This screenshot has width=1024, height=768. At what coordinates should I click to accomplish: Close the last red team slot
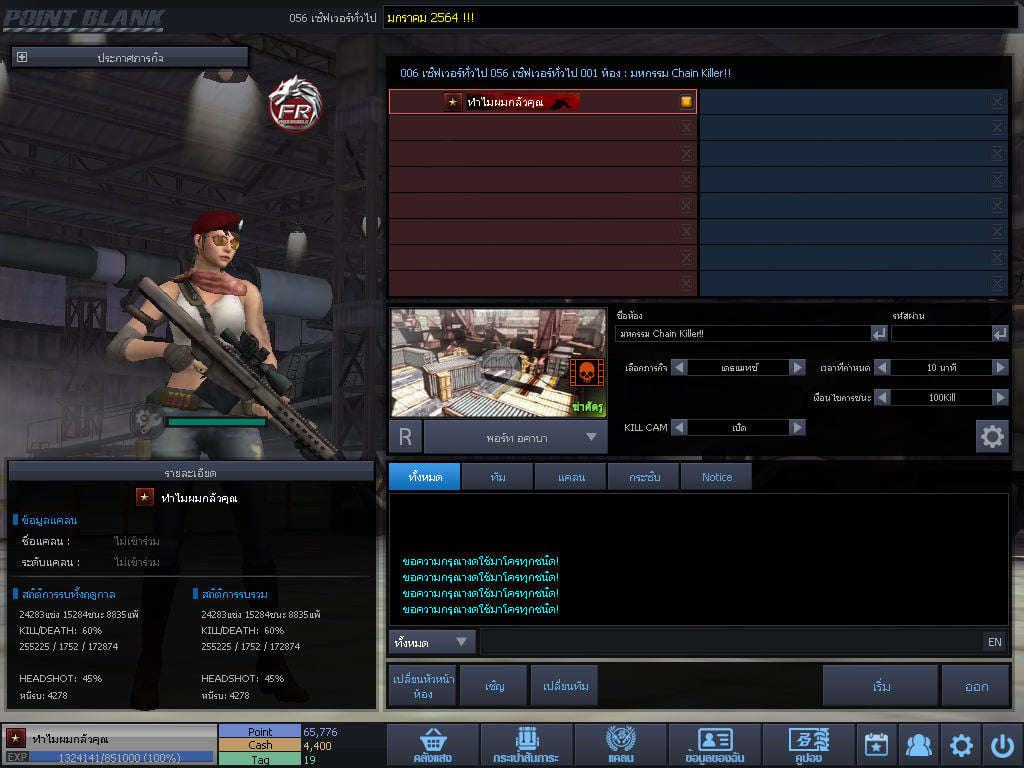click(686, 283)
